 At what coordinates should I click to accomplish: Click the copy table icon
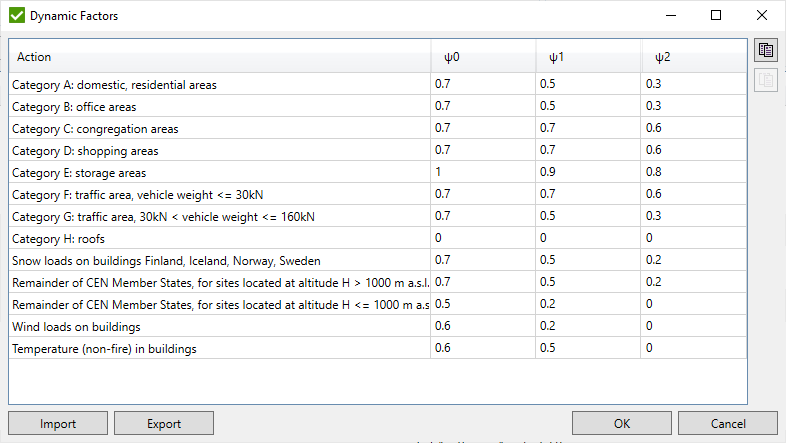click(x=766, y=51)
